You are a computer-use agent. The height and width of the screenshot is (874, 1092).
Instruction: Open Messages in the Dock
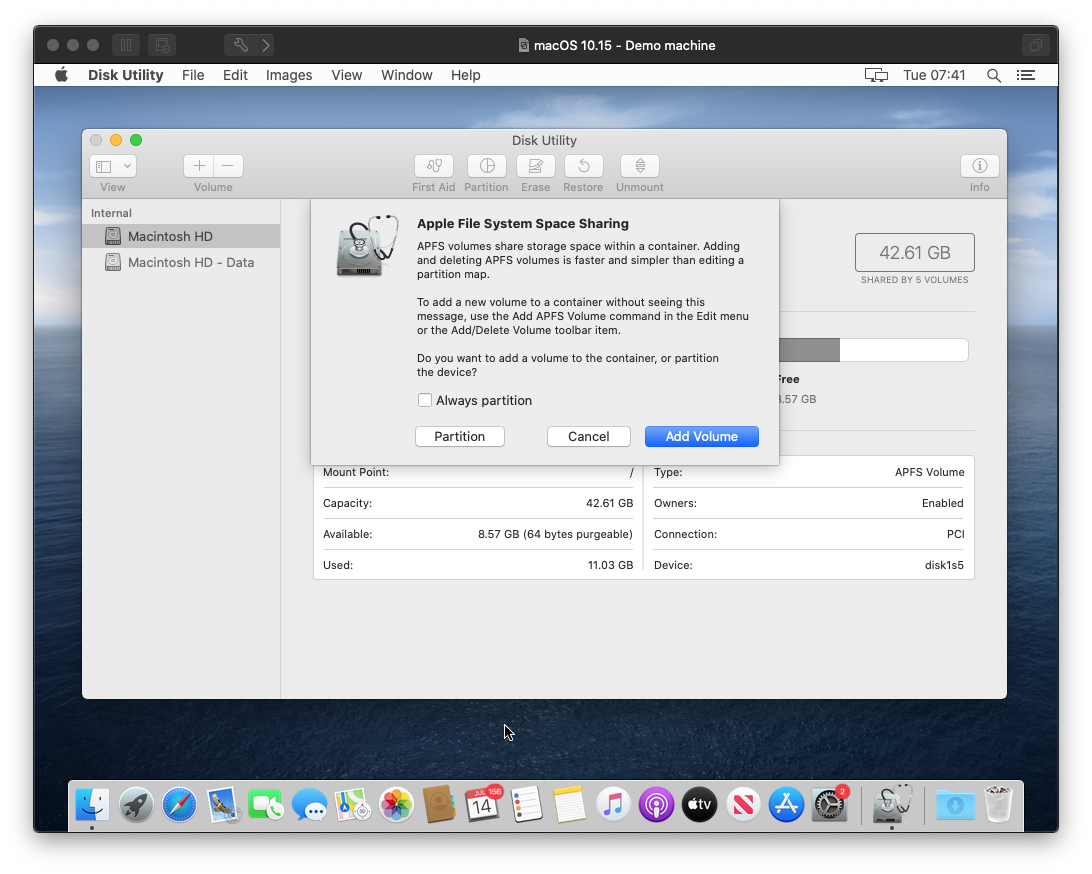309,805
